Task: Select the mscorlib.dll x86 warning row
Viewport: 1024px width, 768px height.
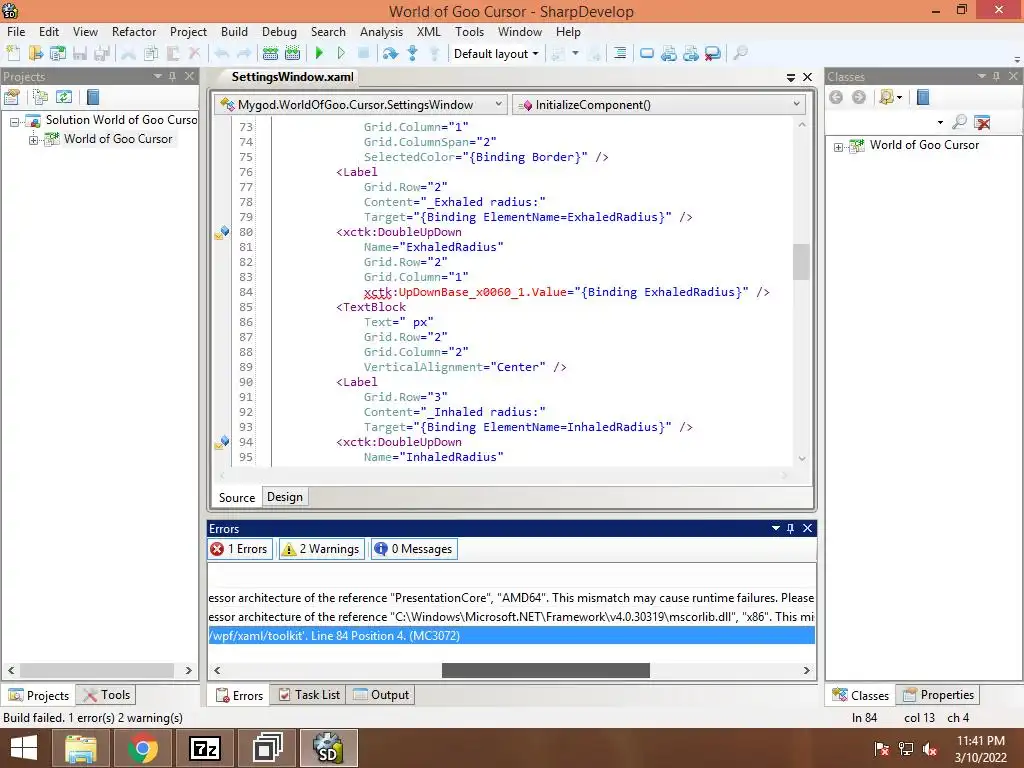Action: coord(511,616)
